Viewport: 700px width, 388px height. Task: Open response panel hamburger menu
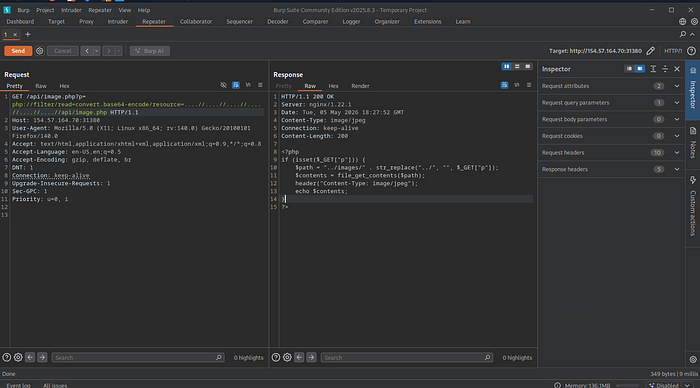pos(529,85)
